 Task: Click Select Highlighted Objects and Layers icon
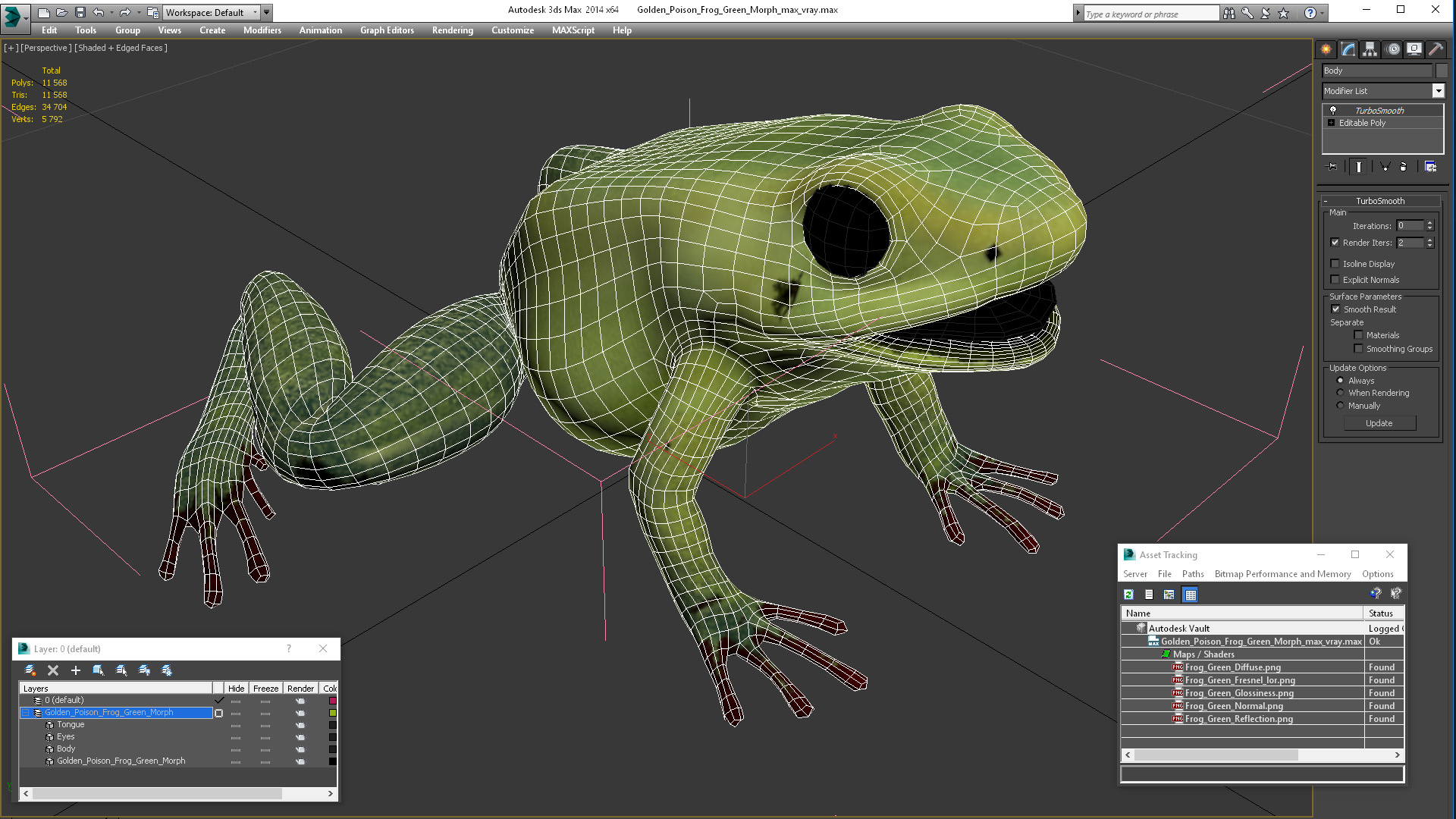tap(98, 670)
